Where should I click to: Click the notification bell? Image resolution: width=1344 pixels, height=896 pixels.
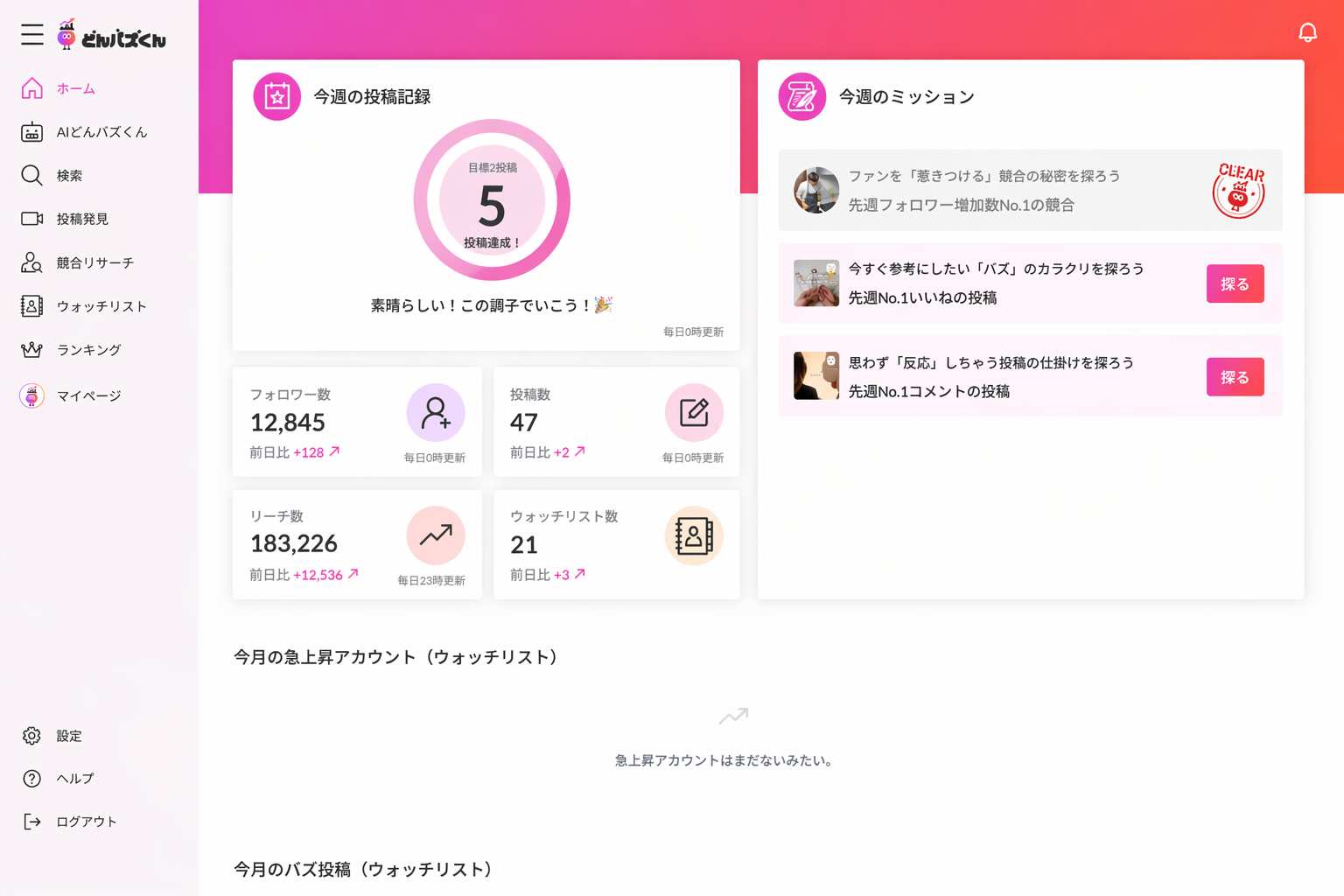tap(1308, 32)
